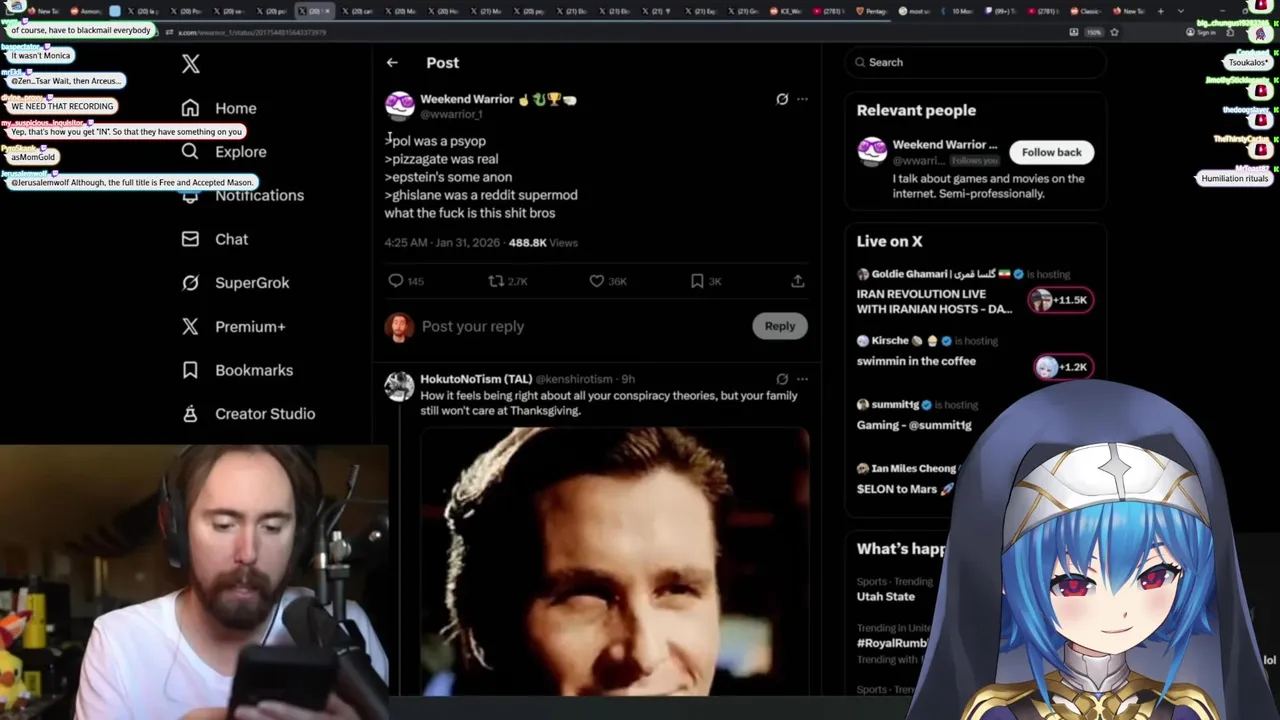This screenshot has height=720, width=1280.
Task: Open the @wwarrior_1 handle link
Action: [x=452, y=115]
